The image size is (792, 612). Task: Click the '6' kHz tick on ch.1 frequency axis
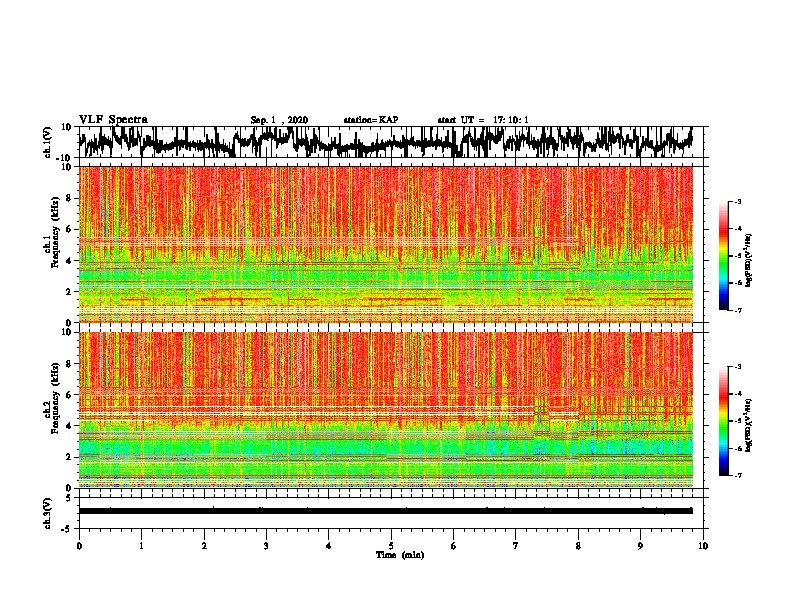[x=69, y=229]
